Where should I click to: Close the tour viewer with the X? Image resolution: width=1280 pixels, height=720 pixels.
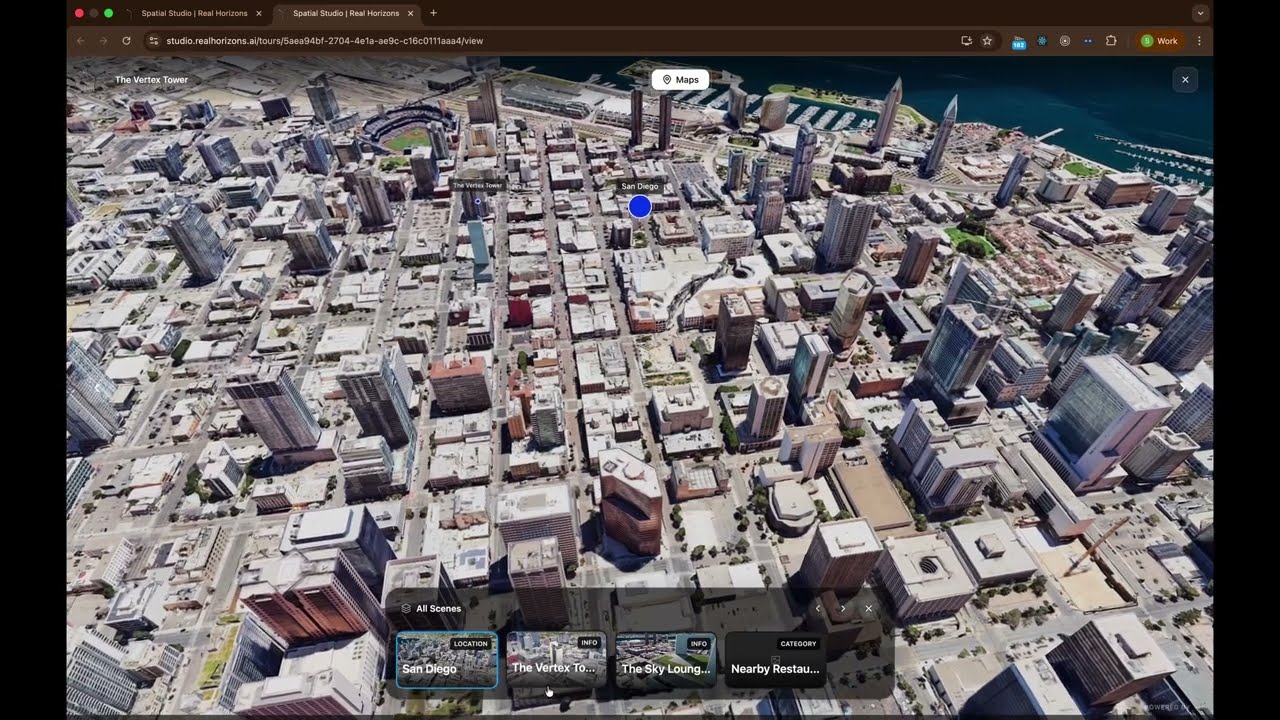point(1185,79)
